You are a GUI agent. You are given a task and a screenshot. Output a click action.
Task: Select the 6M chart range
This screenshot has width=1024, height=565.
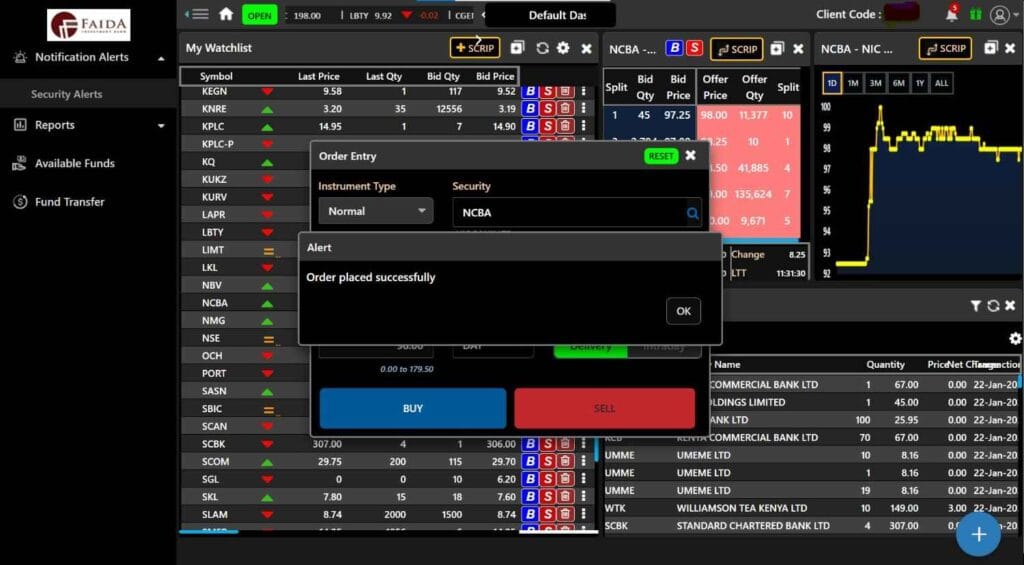click(x=898, y=83)
